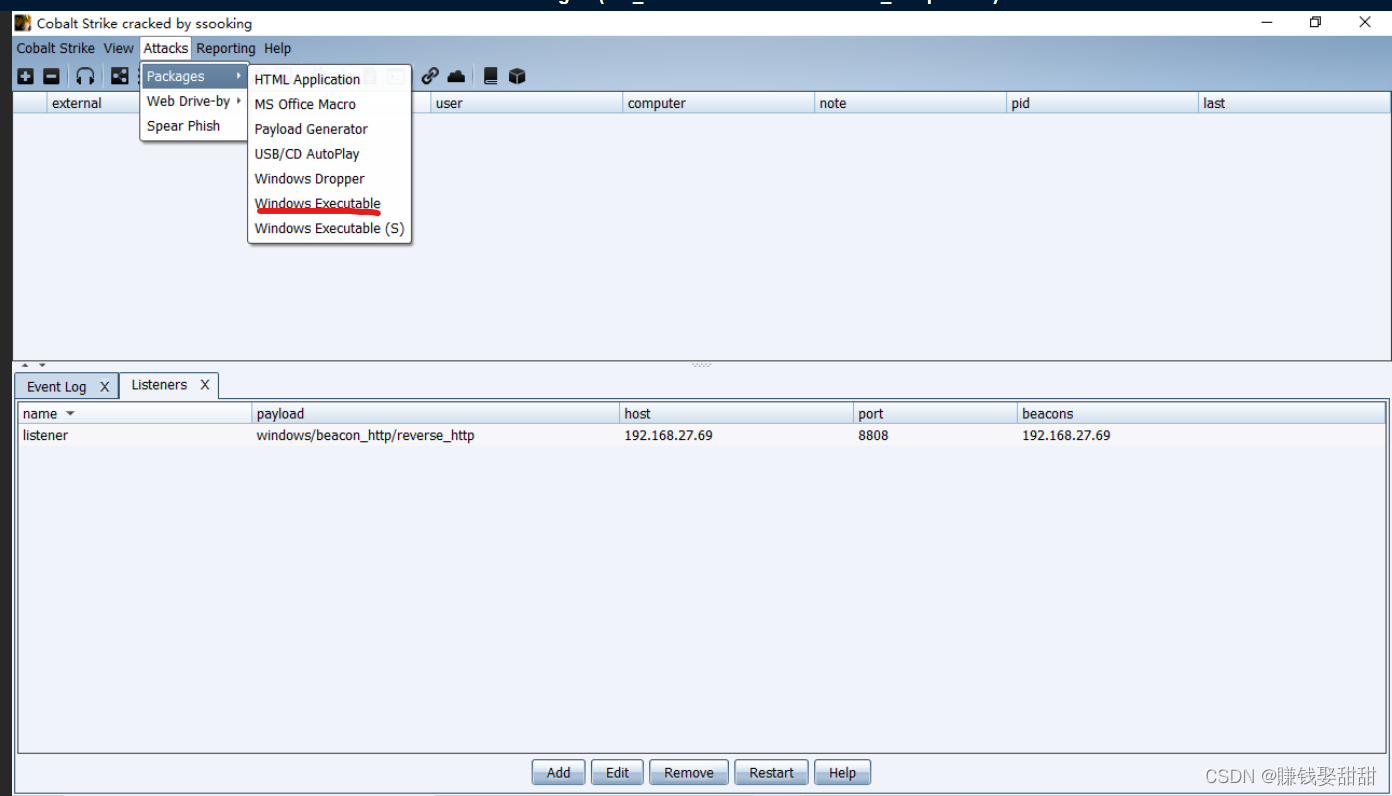The height and width of the screenshot is (796, 1392).
Task: Switch to the Event Log tab
Action: click(57, 387)
